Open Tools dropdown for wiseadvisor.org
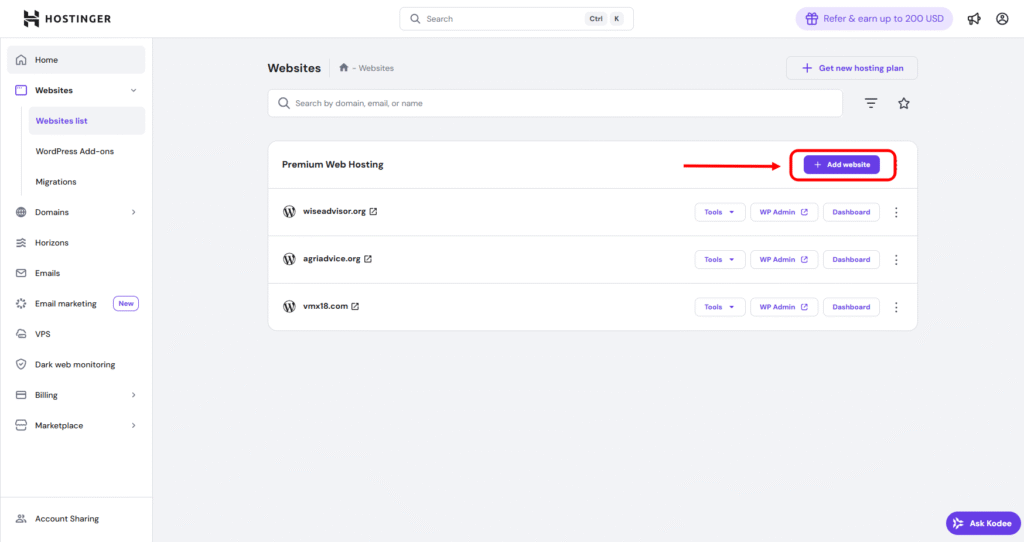Image resolution: width=1024 pixels, height=542 pixels. 720,212
